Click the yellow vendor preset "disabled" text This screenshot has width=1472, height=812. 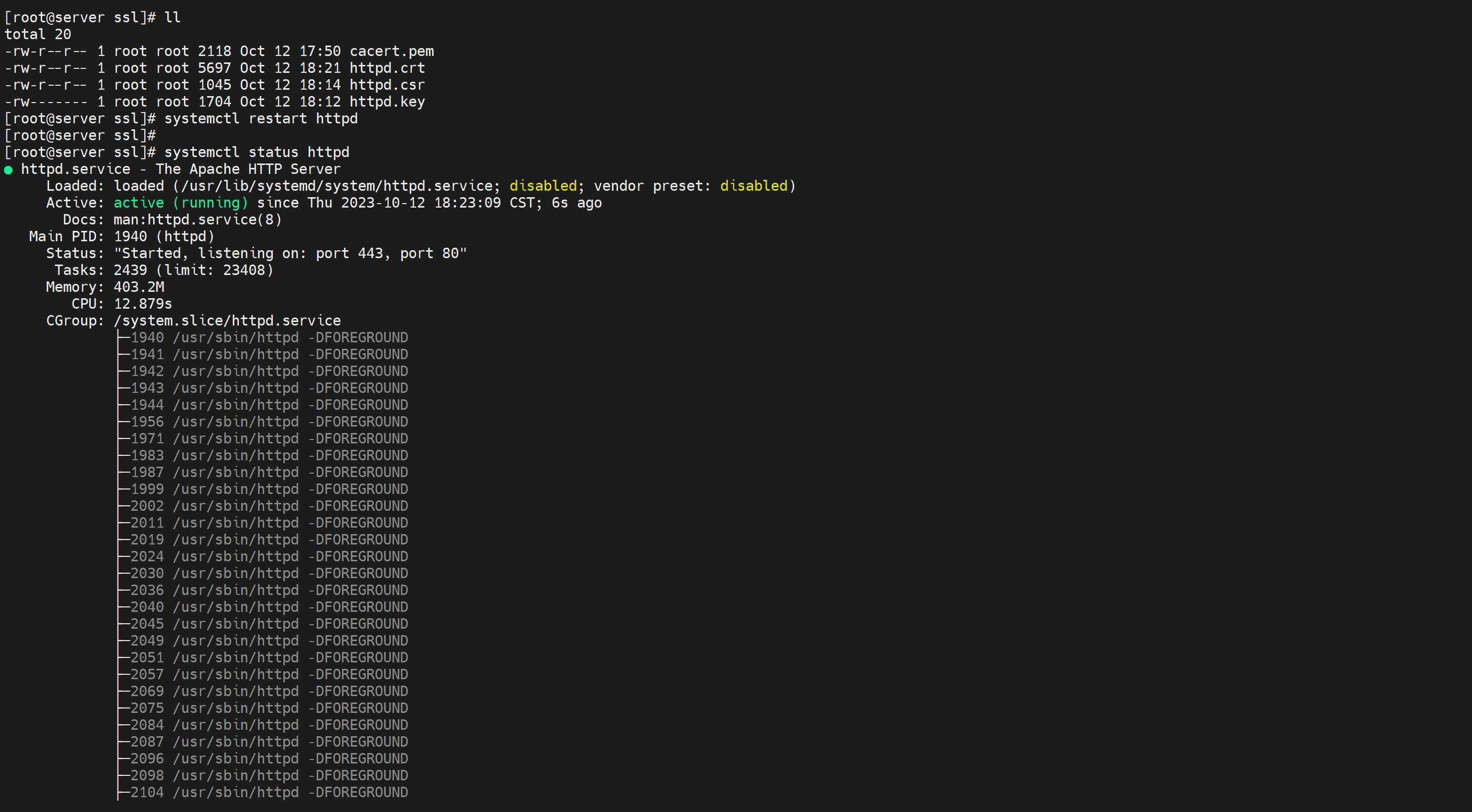coord(754,186)
